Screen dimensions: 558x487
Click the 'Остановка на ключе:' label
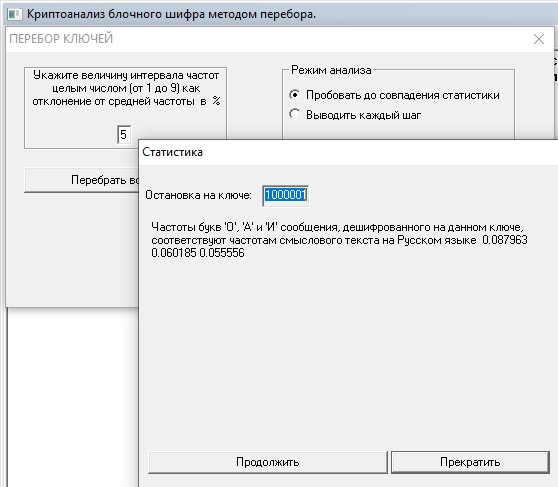198,195
